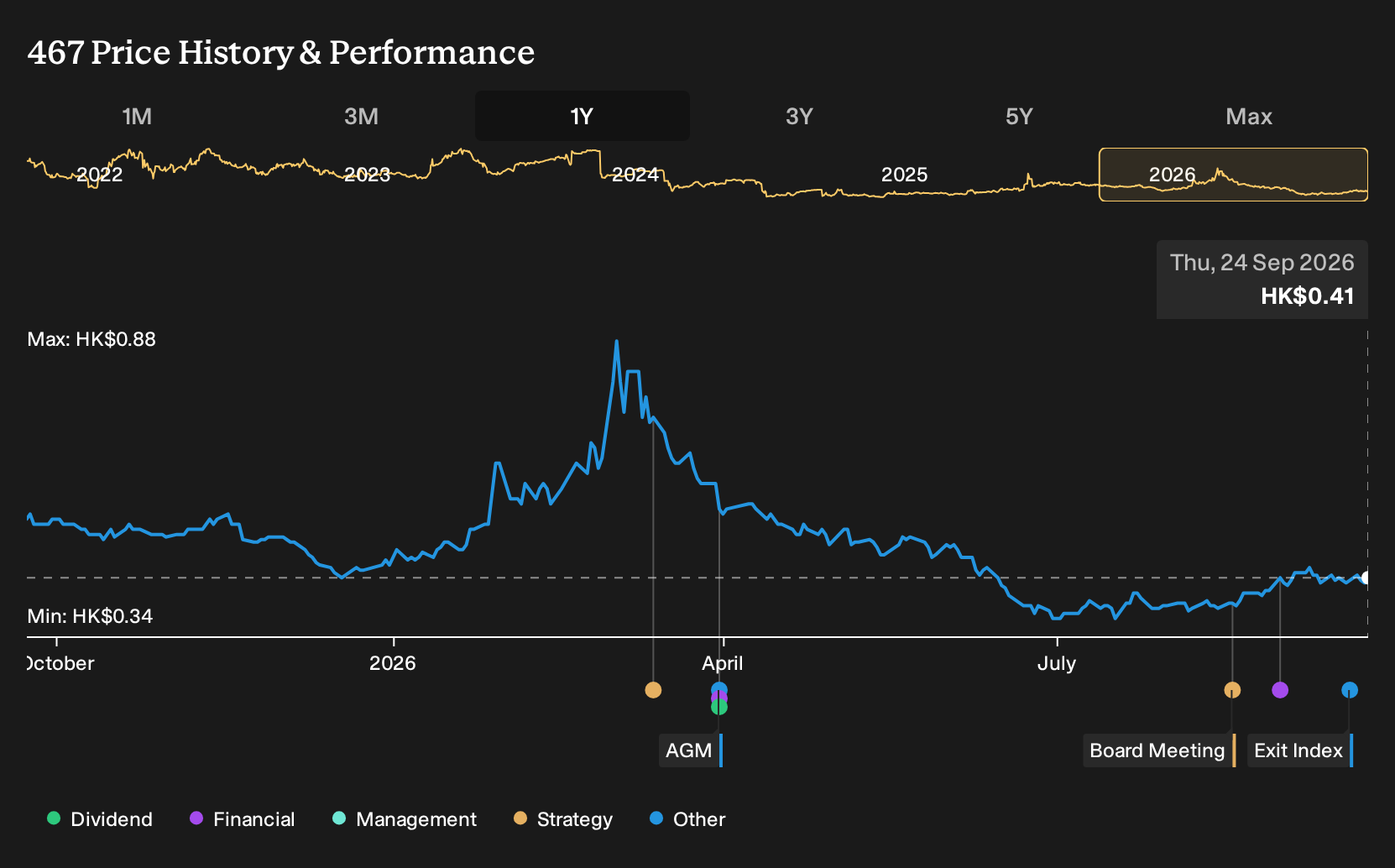Choose the 1Y range tab
The image size is (1395, 868).
coord(582,116)
